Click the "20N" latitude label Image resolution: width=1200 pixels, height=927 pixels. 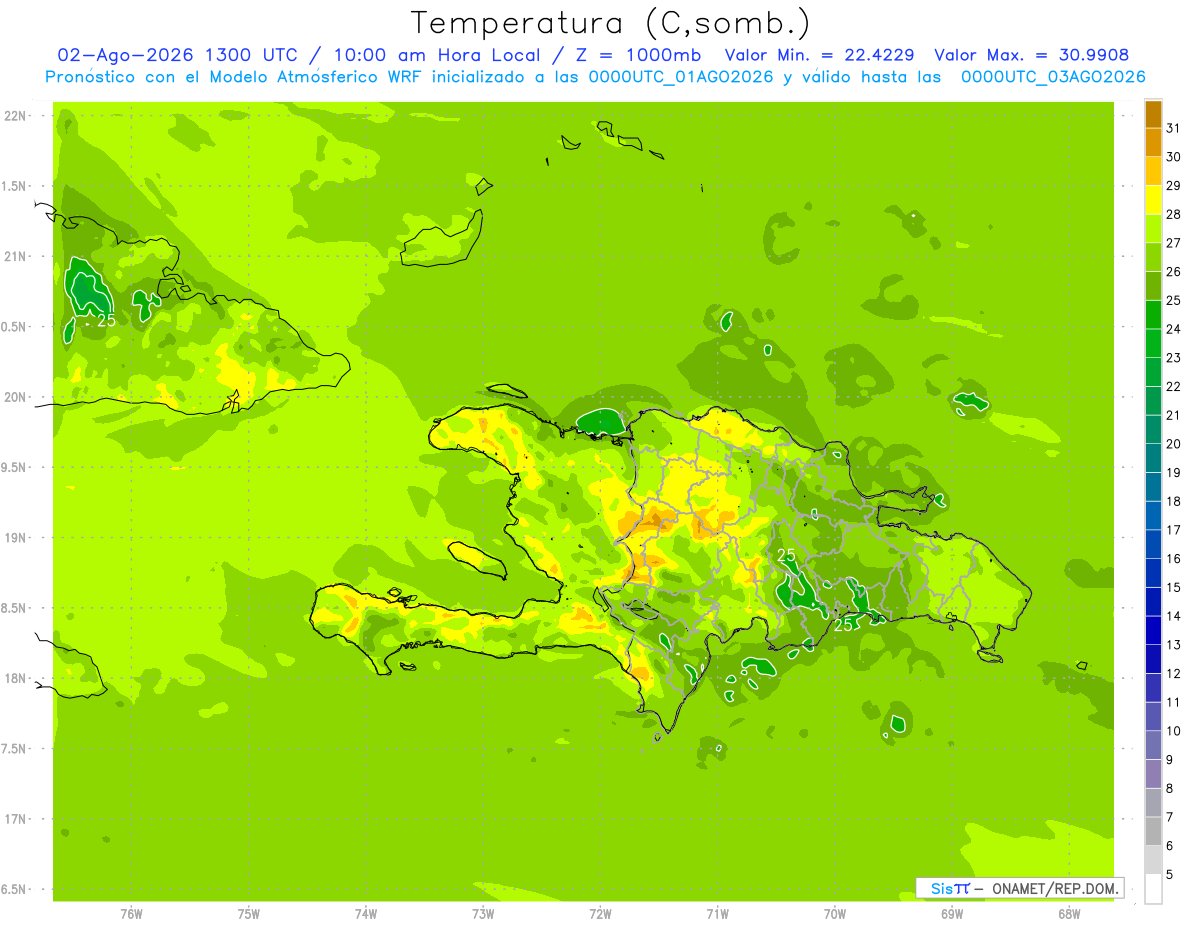pyautogui.click(x=15, y=397)
